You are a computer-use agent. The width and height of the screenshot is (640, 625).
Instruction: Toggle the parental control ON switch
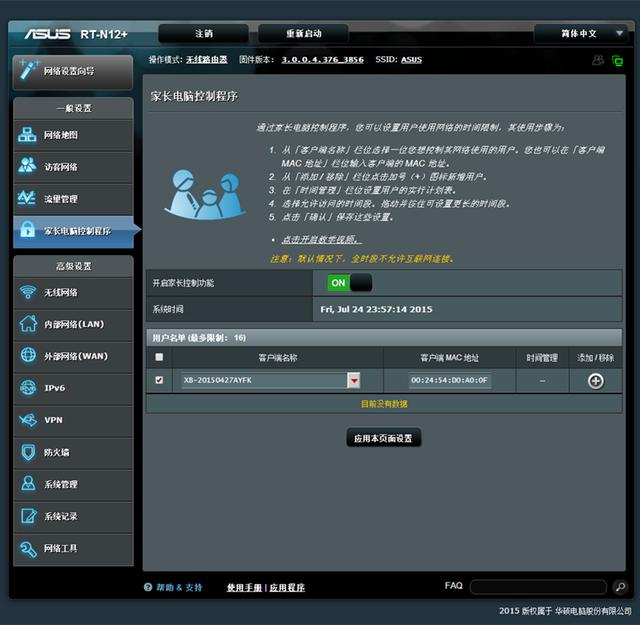[349, 282]
